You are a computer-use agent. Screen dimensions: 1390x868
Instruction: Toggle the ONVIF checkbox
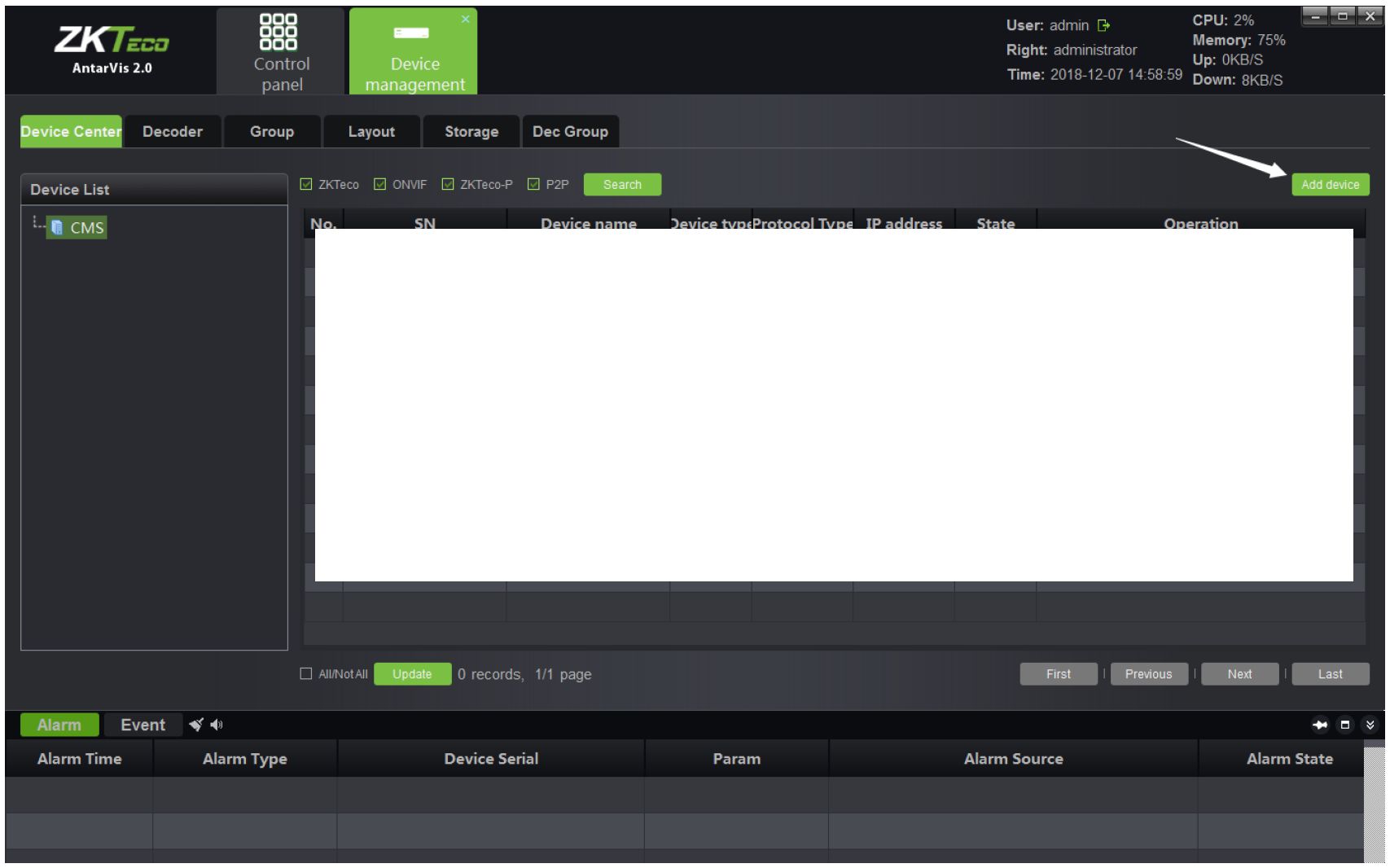point(379,184)
